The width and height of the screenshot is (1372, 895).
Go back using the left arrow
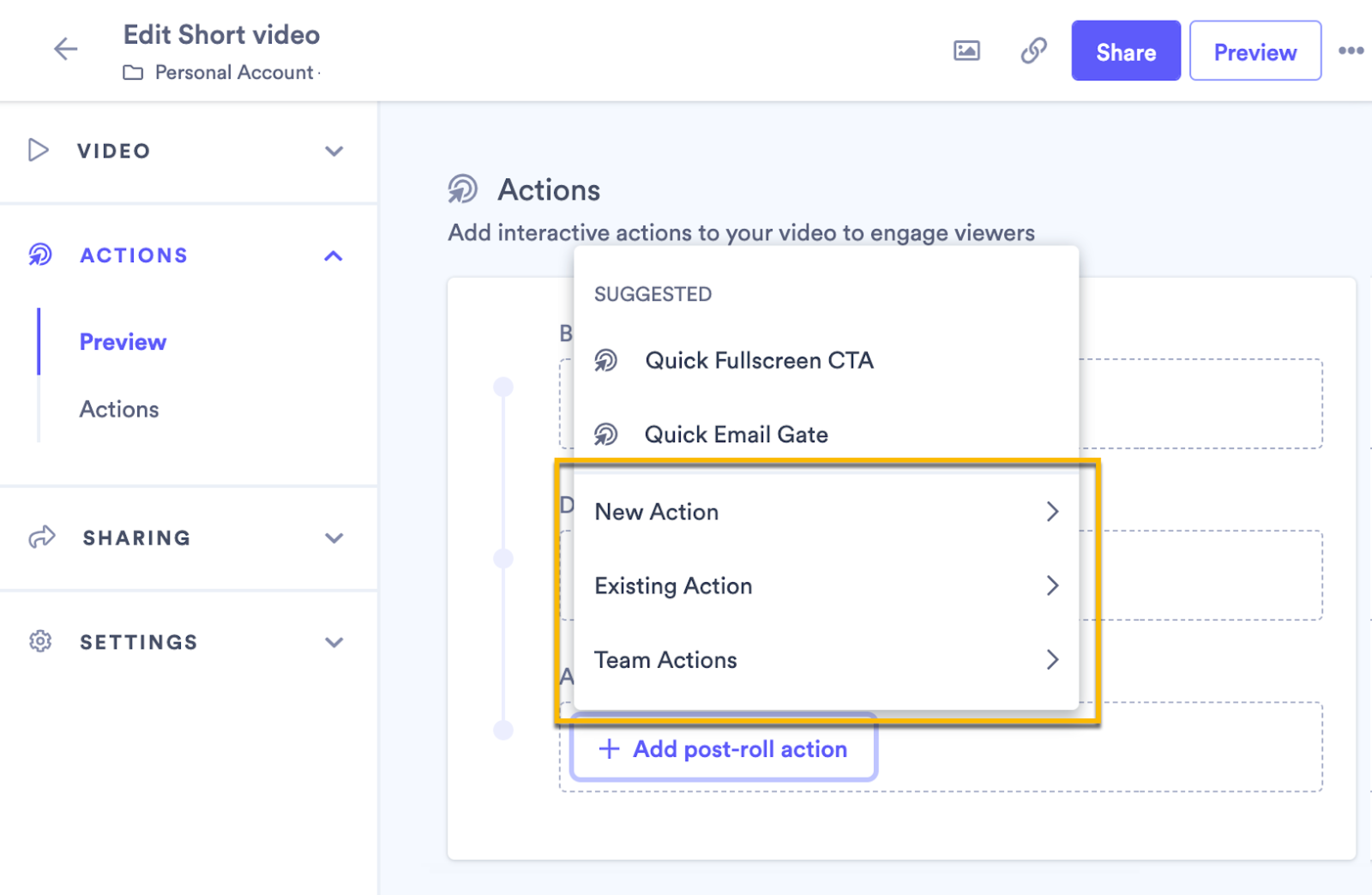point(66,49)
